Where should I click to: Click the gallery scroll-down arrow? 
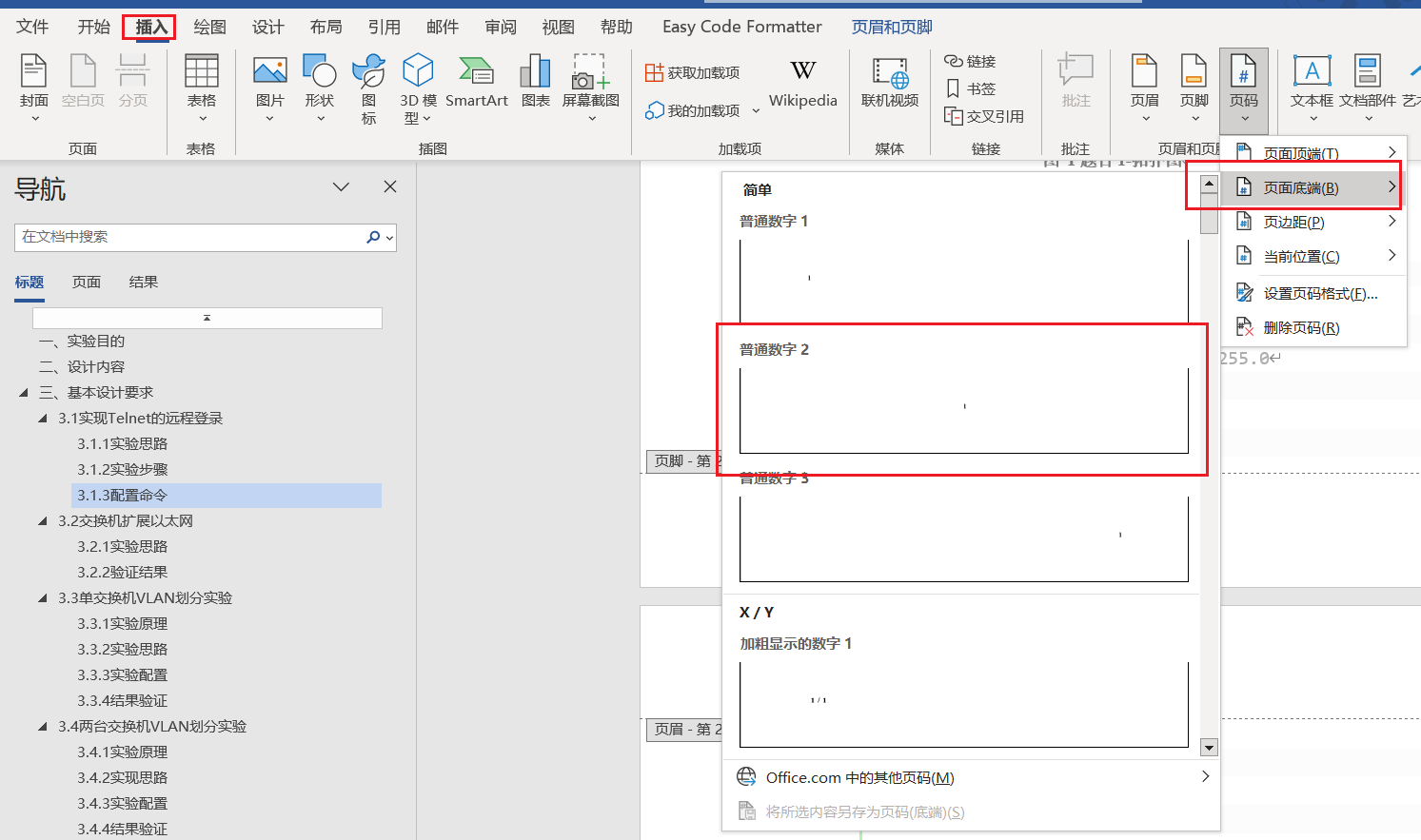pyautogui.click(x=1209, y=748)
